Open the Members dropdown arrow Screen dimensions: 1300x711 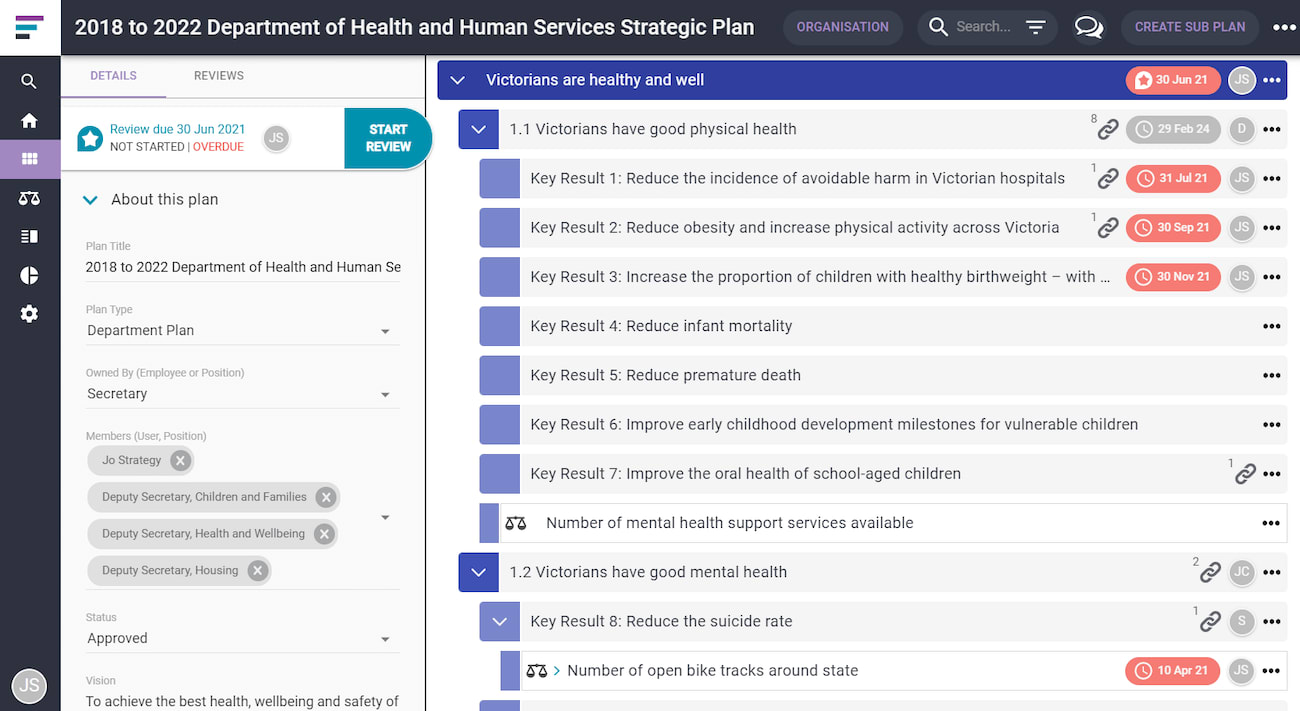pyautogui.click(x=385, y=517)
